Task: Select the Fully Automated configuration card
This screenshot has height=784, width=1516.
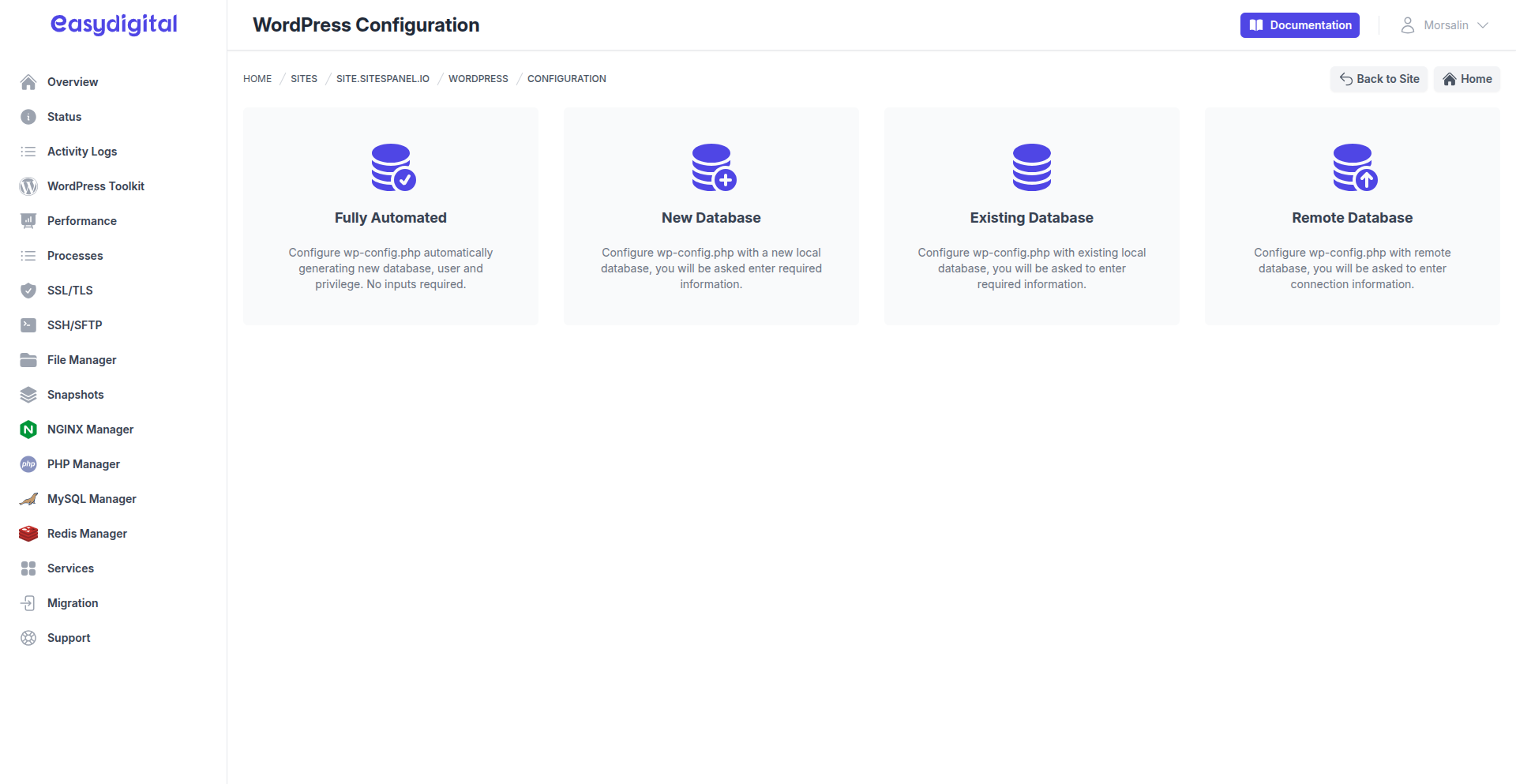Action: coord(390,216)
